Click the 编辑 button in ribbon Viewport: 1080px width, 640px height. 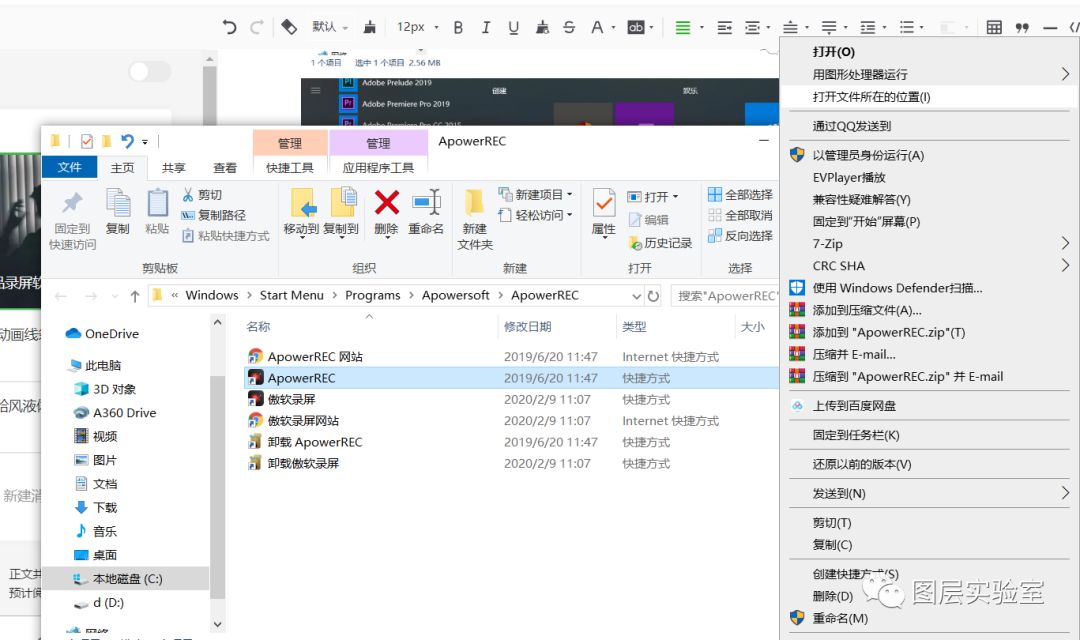click(x=648, y=220)
